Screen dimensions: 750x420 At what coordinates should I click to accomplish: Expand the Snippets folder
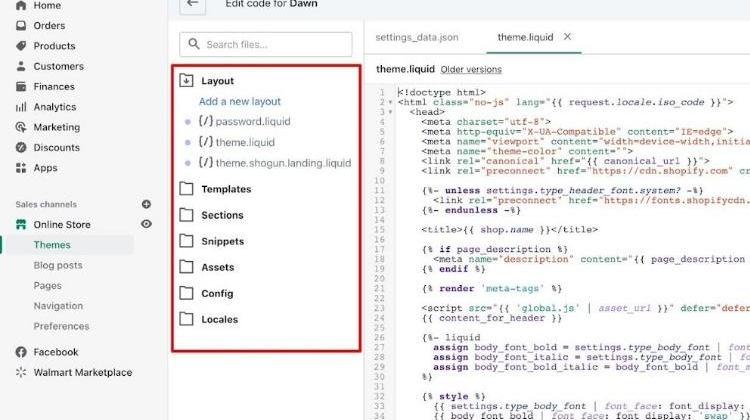pos(187,241)
